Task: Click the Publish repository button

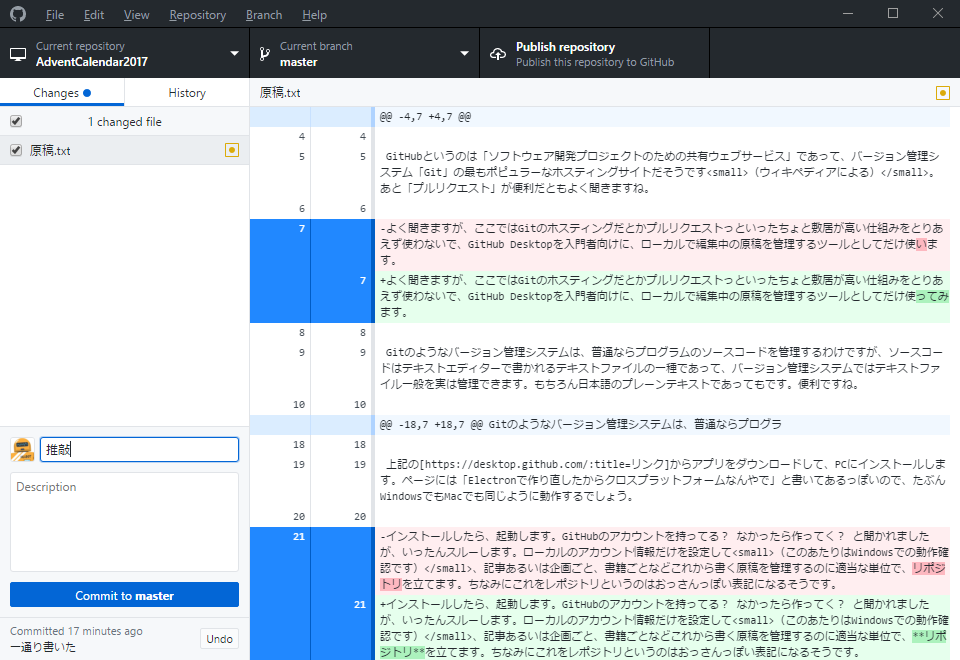Action: (x=594, y=53)
